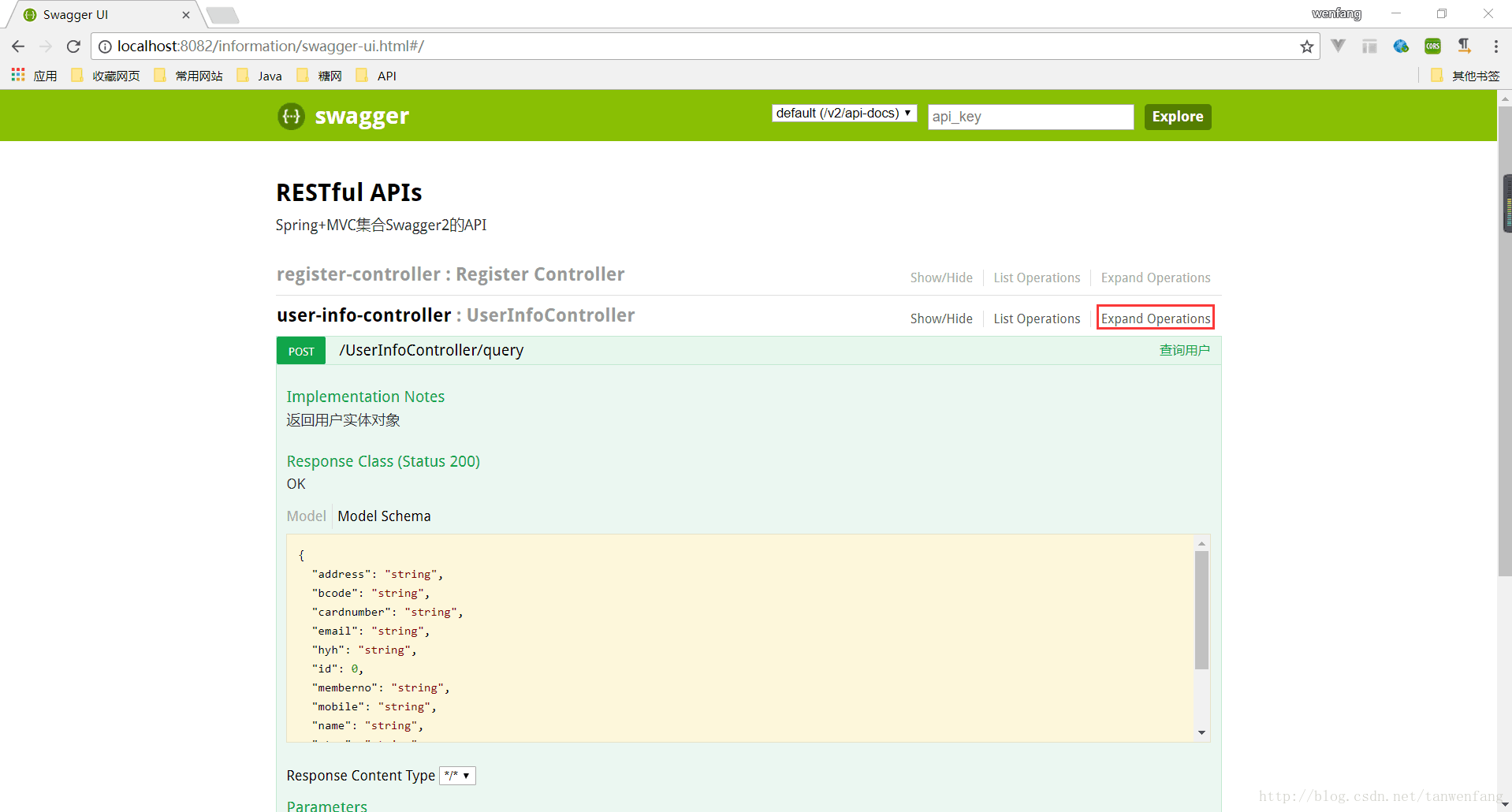
Task: Click the page scrollbar up arrow
Action: coord(1505,99)
